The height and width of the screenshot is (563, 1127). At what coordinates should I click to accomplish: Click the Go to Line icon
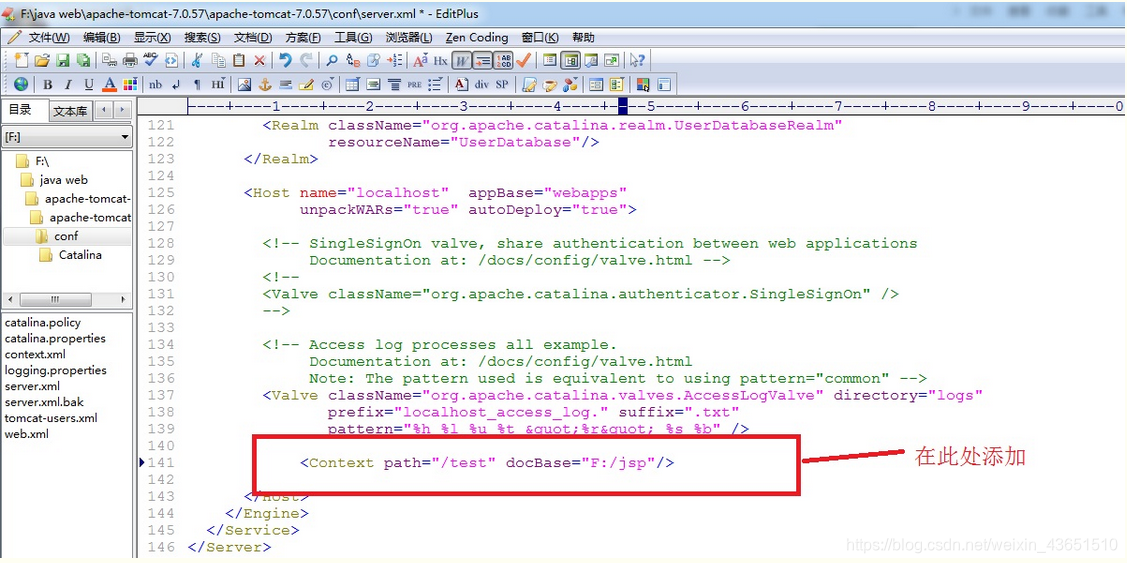point(394,60)
